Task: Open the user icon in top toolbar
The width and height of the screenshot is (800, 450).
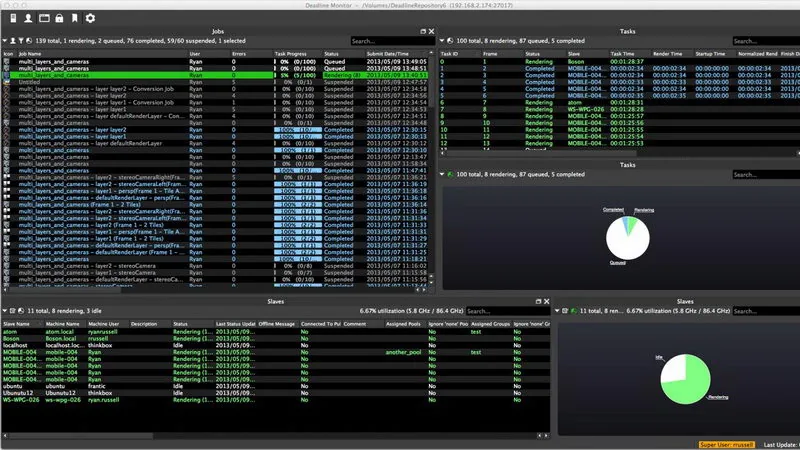Action: click(x=28, y=18)
